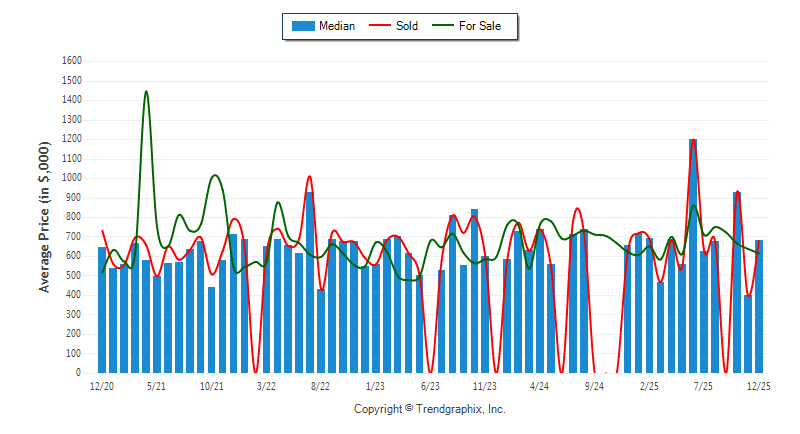
Task: Toggle the Median series via legend label
Action: pos(337,26)
